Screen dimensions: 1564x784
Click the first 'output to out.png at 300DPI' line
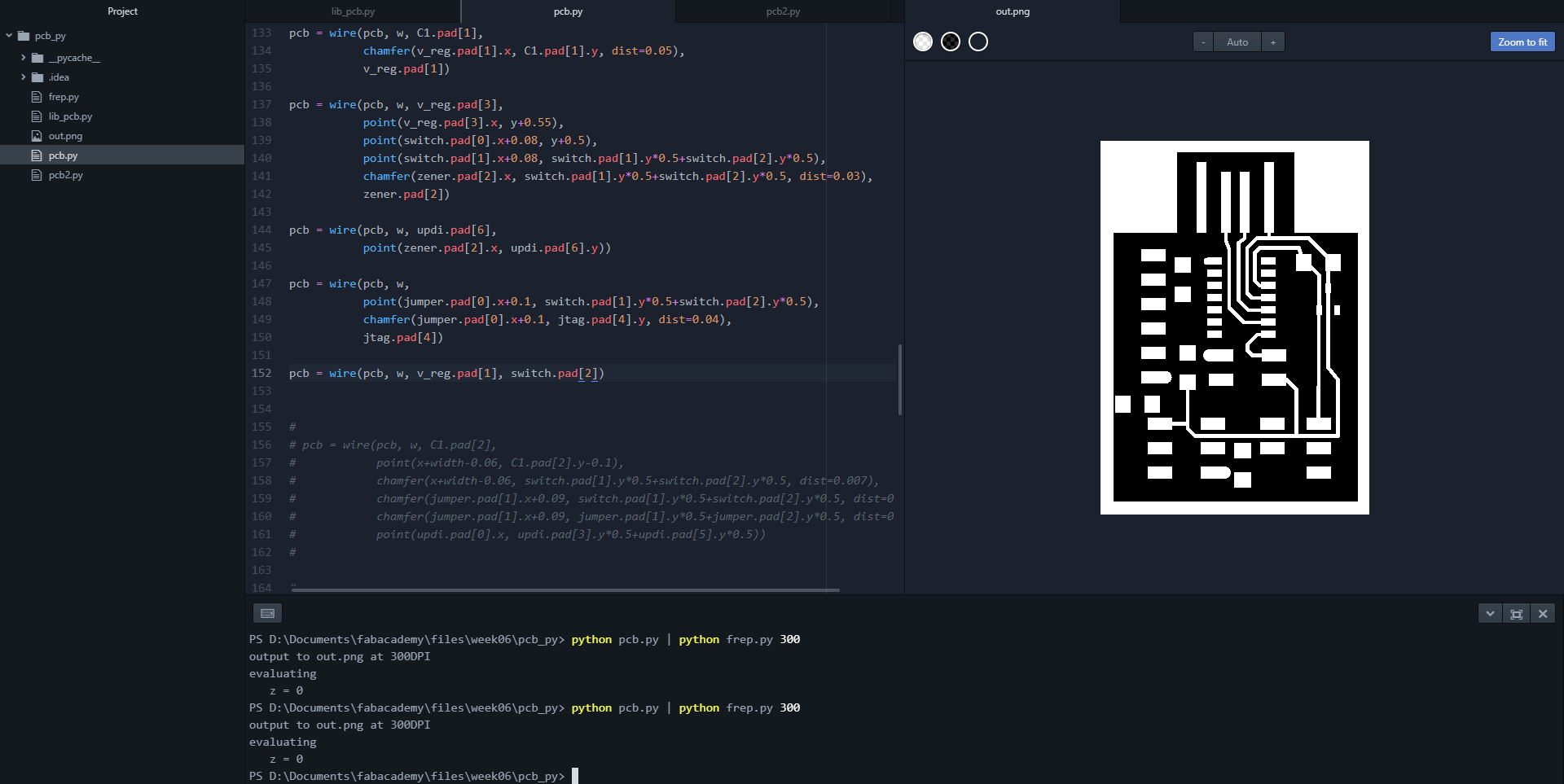pos(340,656)
